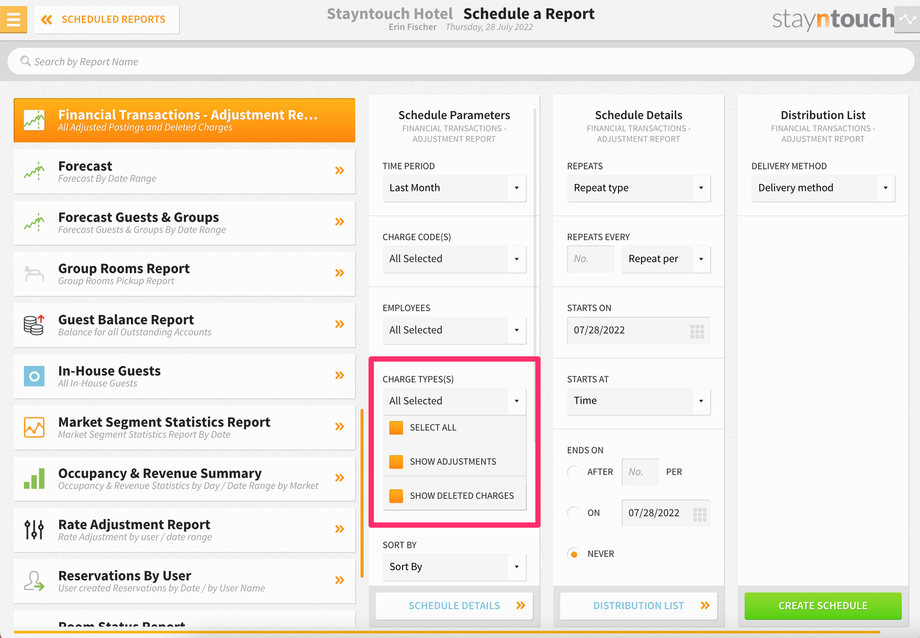Click Group Rooms Report bed icon

pos(34,274)
